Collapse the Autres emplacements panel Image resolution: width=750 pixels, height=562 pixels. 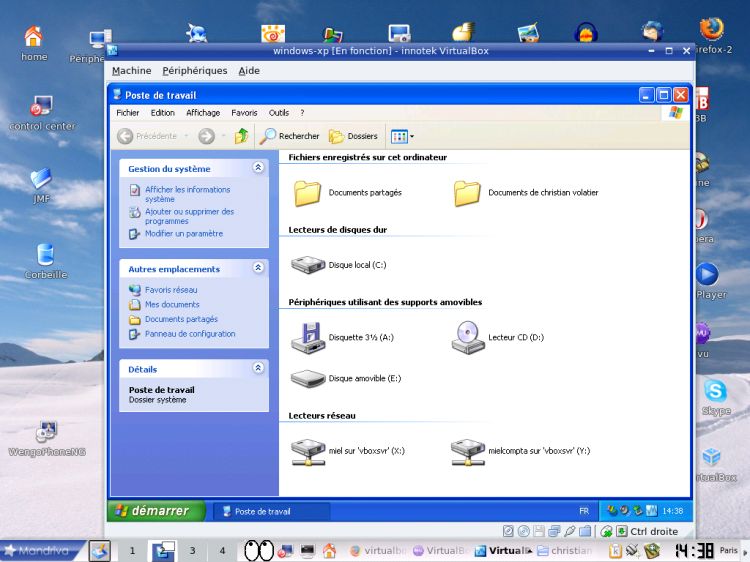click(x=258, y=268)
